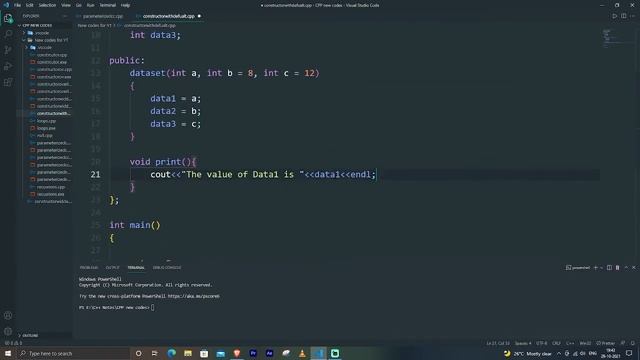
Task: Click Win32 configuration in status bar
Action: 585,343
